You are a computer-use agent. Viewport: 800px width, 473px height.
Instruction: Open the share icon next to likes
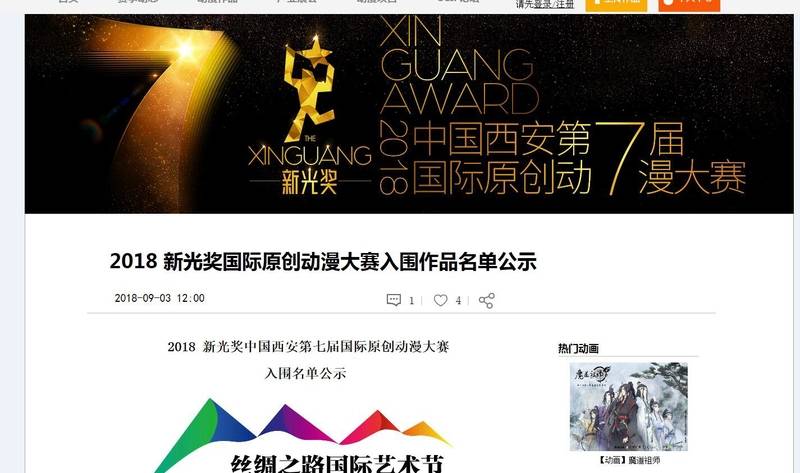point(486,301)
